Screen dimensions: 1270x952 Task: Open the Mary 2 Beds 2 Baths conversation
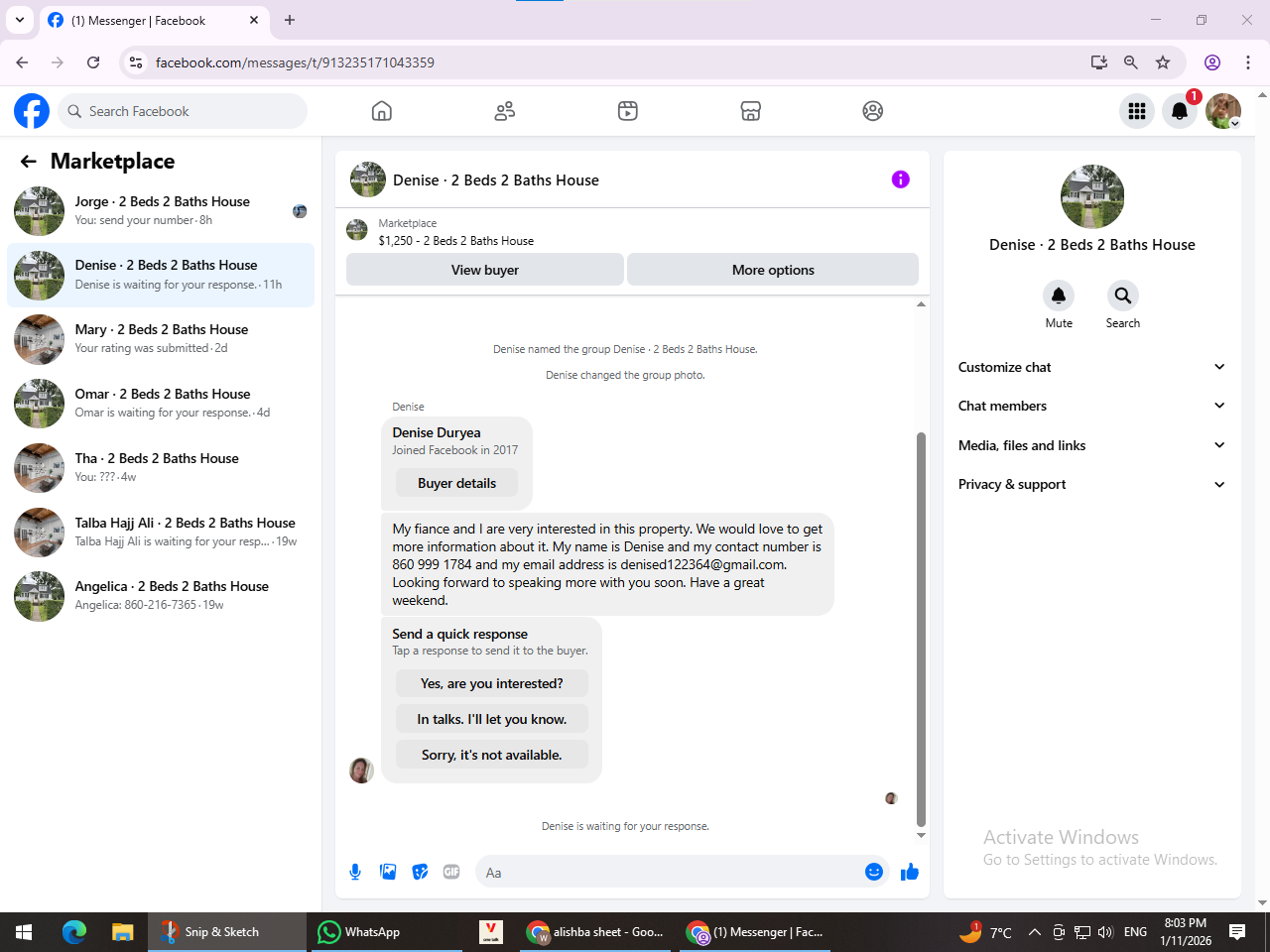coord(161,339)
